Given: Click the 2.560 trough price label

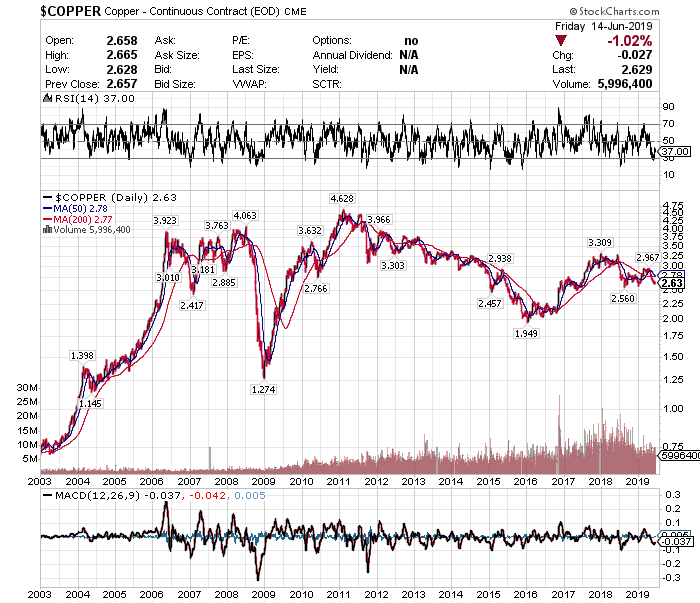Looking at the screenshot, I should pos(623,299).
